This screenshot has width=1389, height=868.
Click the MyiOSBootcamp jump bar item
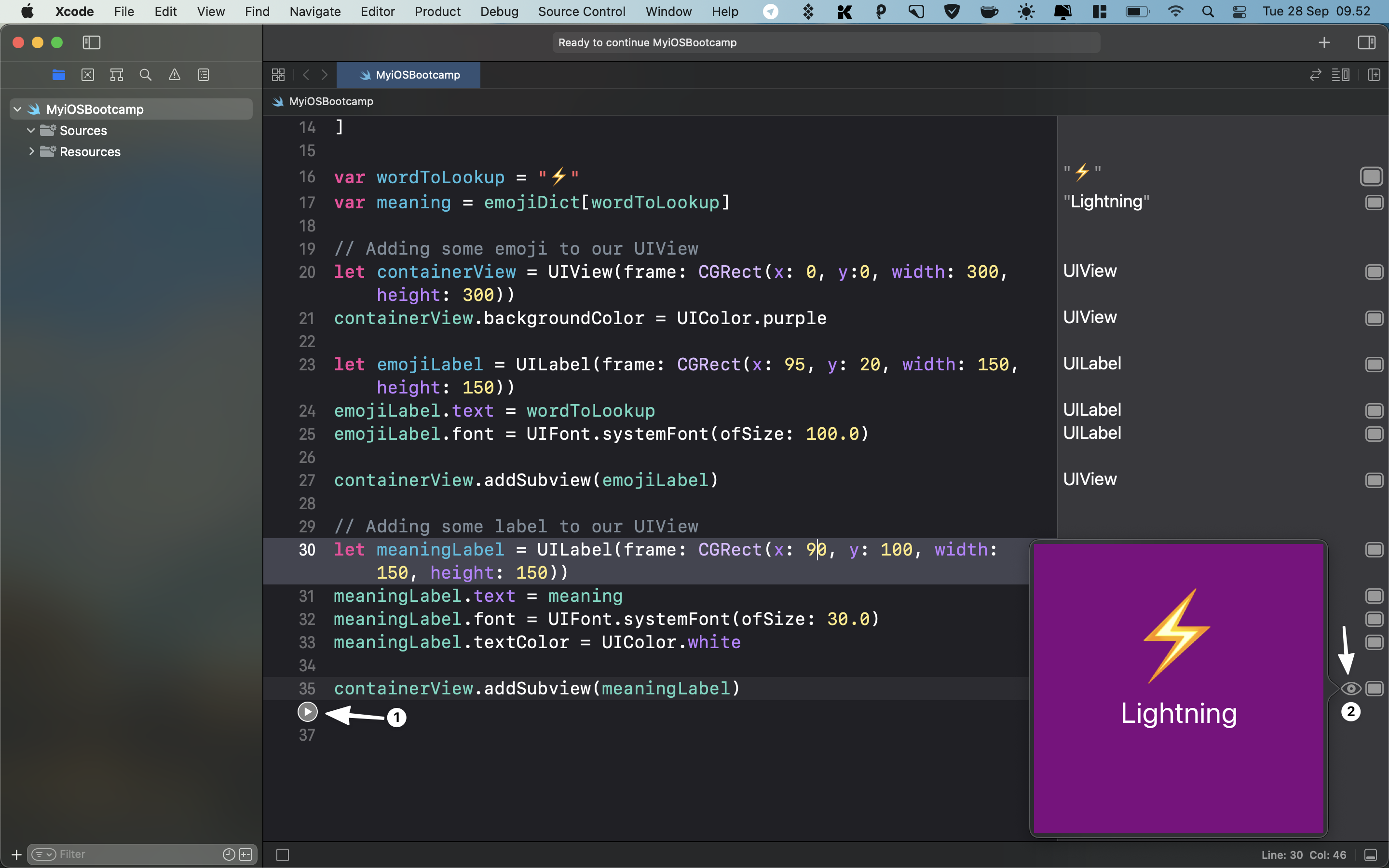point(323,101)
